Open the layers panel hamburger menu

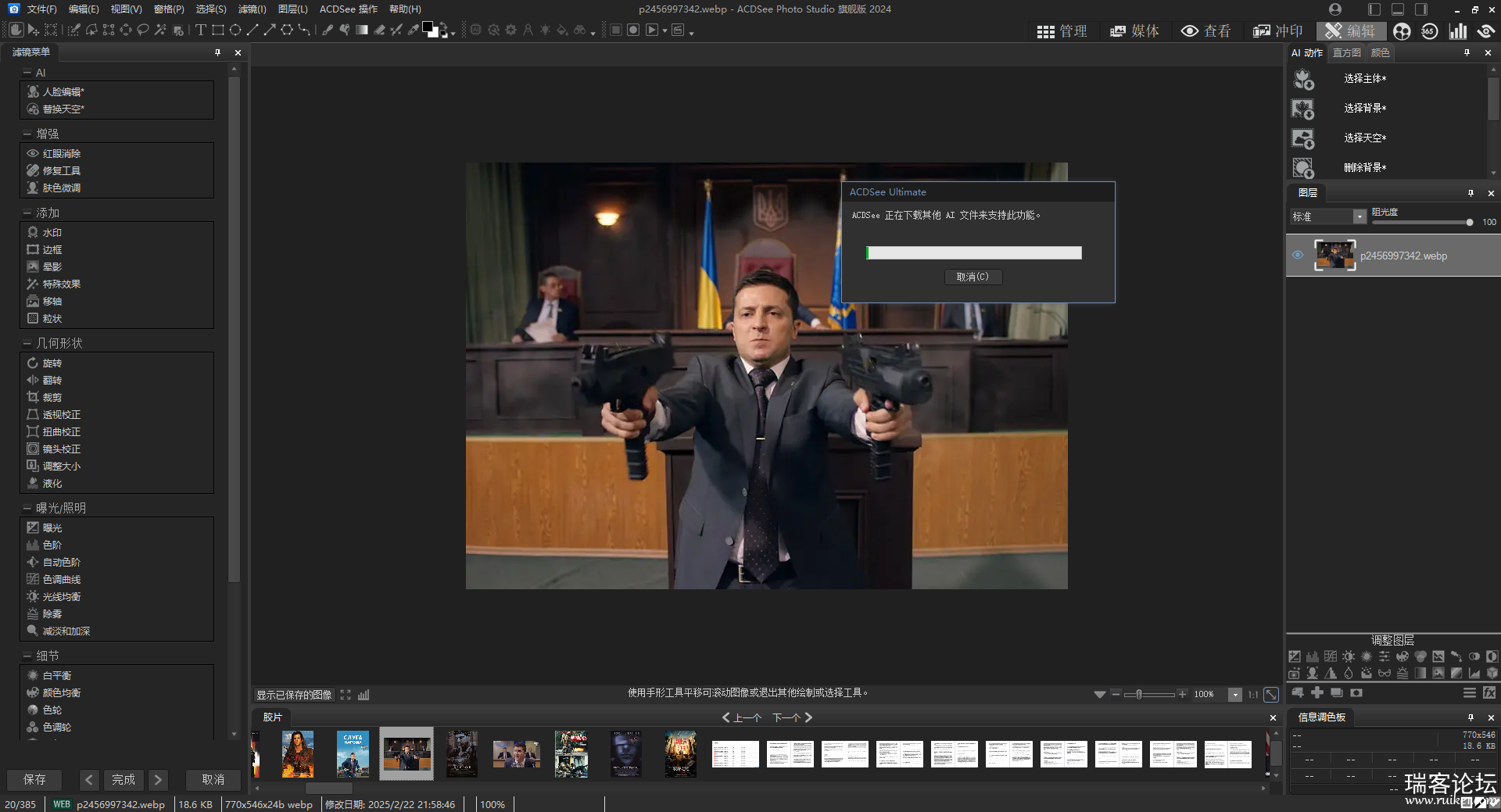coord(1470,692)
